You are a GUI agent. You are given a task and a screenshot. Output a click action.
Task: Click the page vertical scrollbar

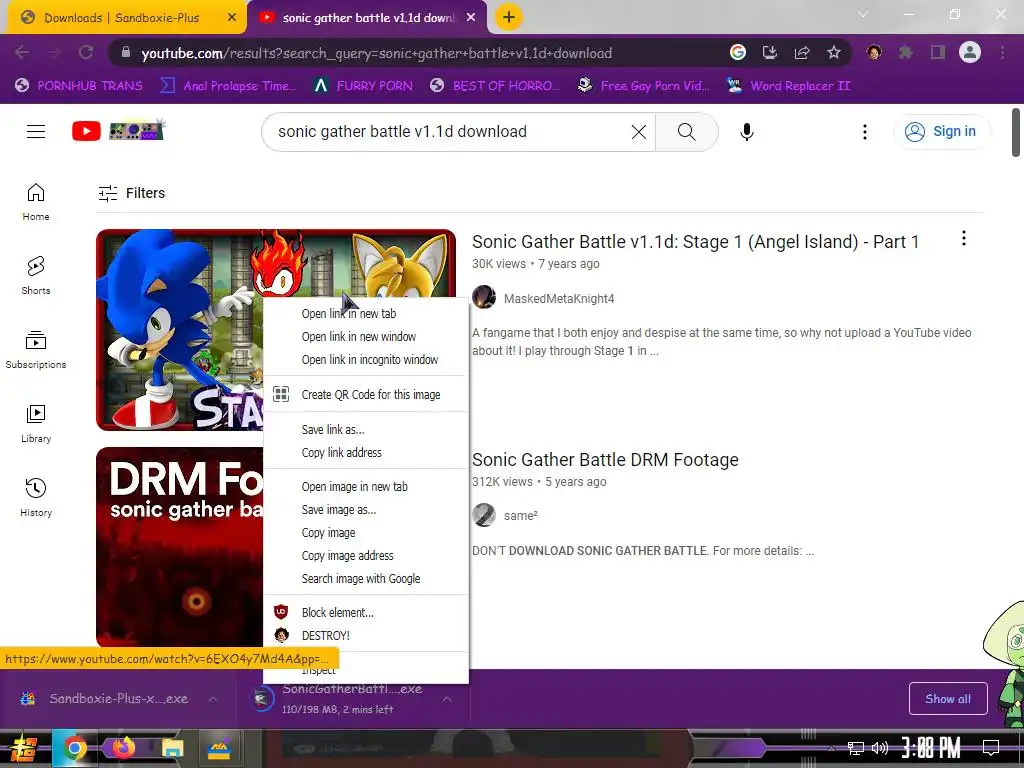[x=1016, y=133]
